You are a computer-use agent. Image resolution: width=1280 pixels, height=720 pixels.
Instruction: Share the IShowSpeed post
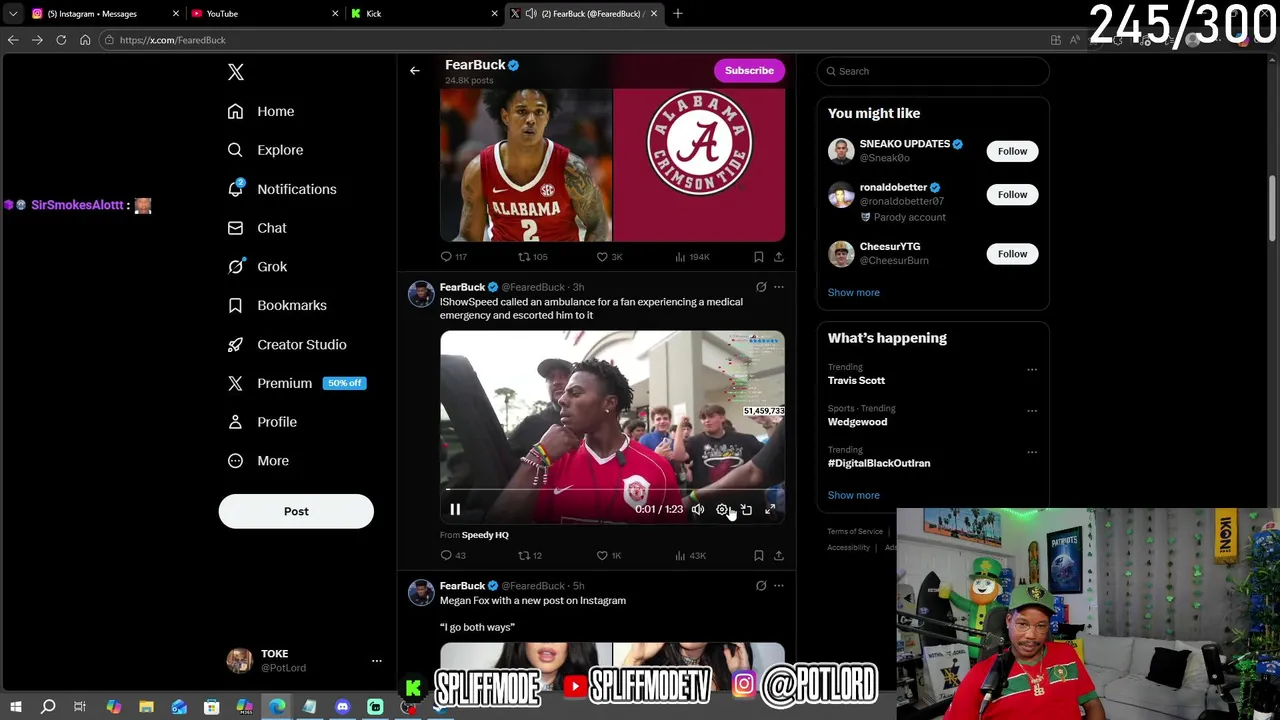pyautogui.click(x=779, y=556)
